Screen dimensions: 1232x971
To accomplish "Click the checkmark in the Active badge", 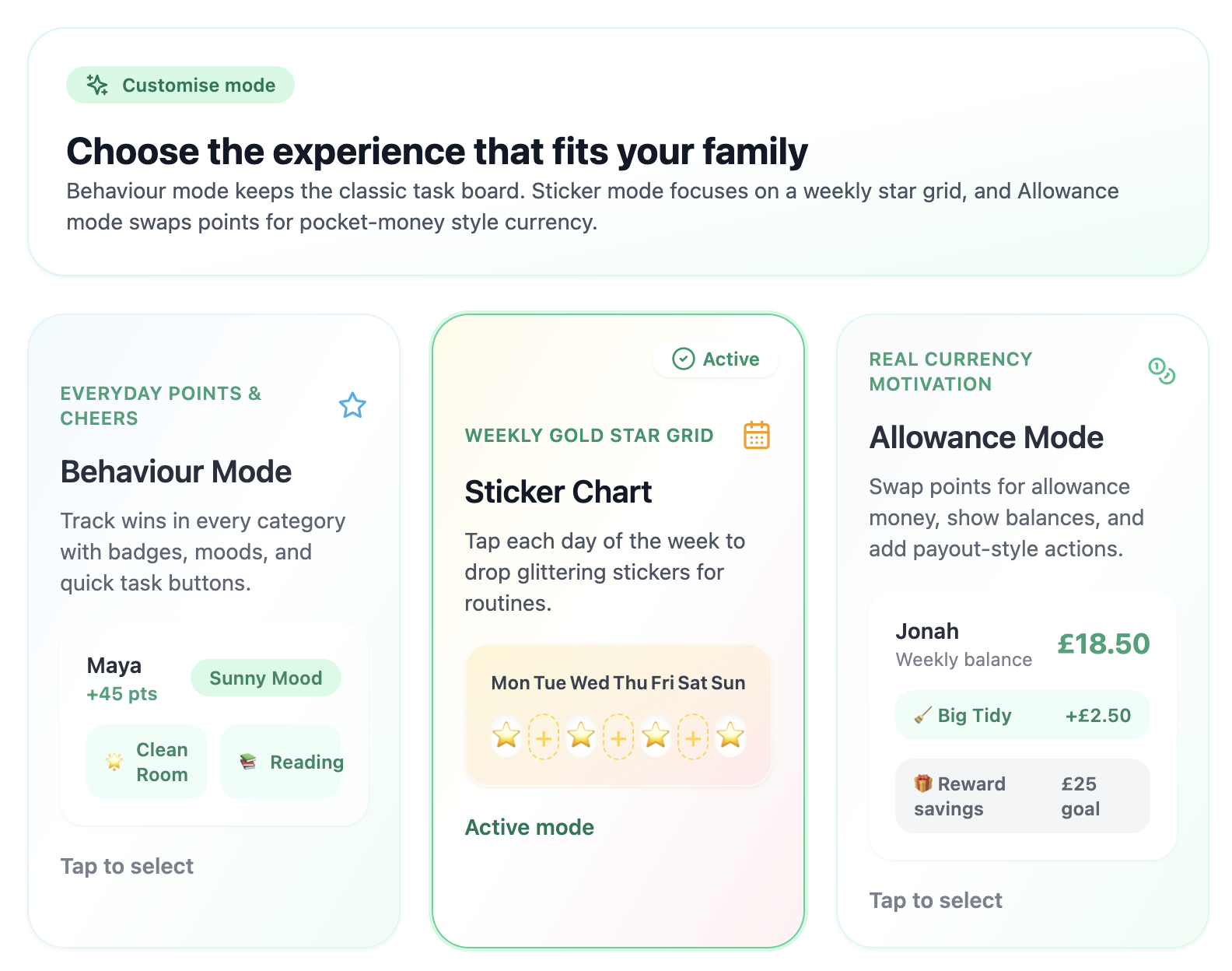I will pyautogui.click(x=683, y=359).
